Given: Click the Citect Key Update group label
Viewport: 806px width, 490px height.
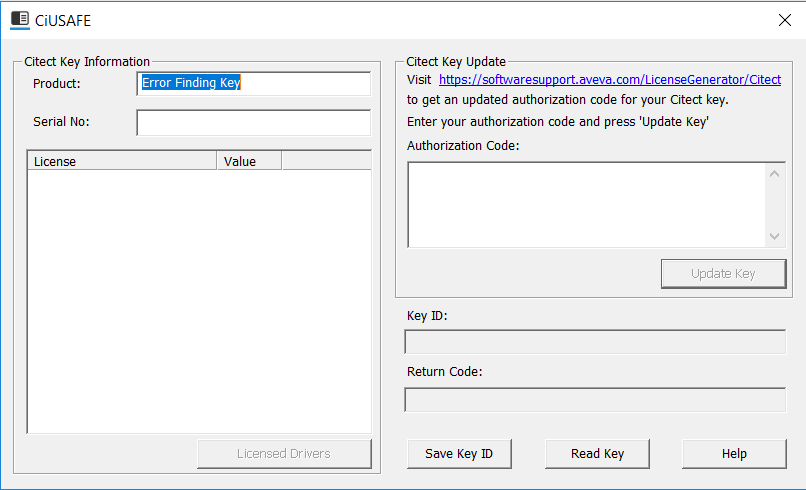Looking at the screenshot, I should click(x=456, y=62).
